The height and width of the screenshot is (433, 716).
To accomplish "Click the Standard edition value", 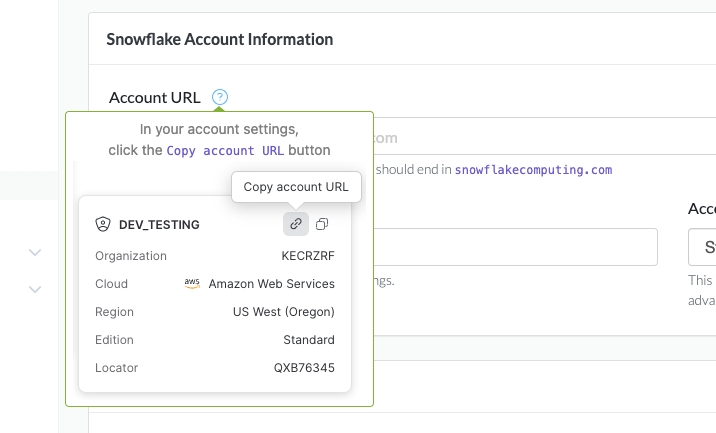I will click(308, 340).
